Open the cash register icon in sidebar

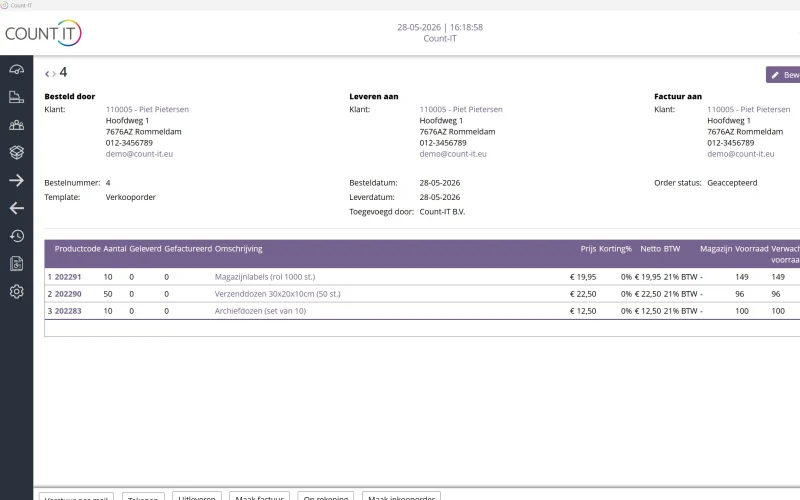coord(16,97)
